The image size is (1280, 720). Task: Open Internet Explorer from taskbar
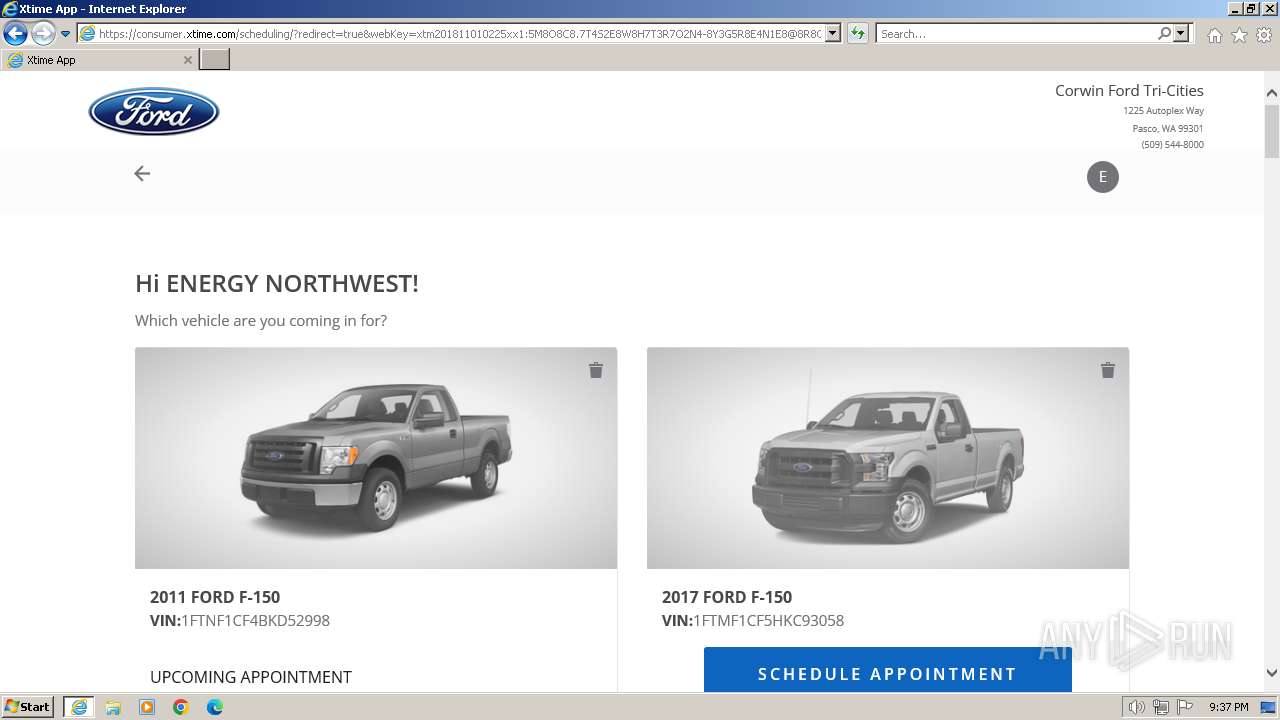[79, 707]
